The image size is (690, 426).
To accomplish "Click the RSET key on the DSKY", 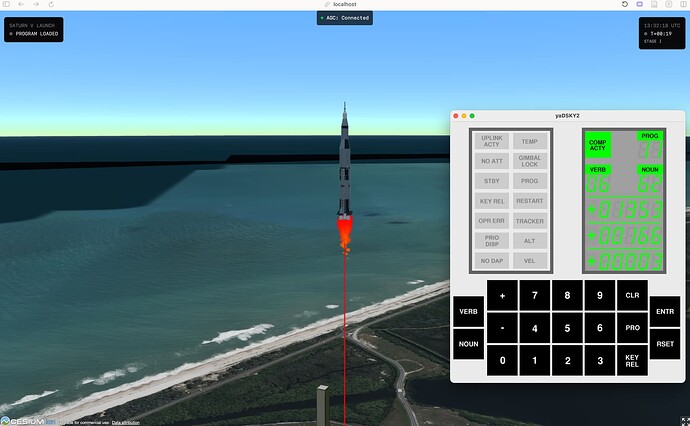I will 665,344.
